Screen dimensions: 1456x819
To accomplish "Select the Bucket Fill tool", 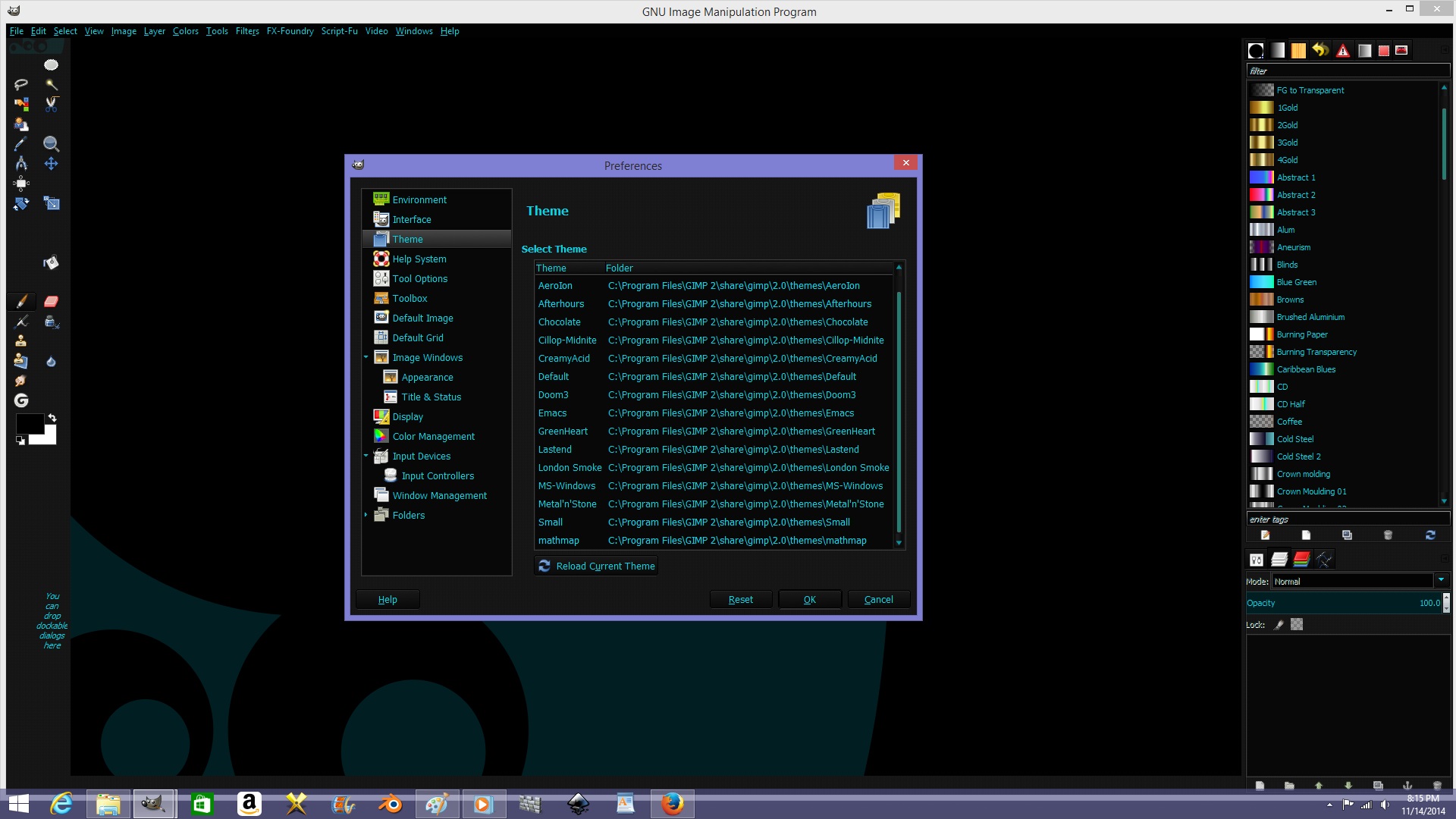I will pyautogui.click(x=51, y=263).
